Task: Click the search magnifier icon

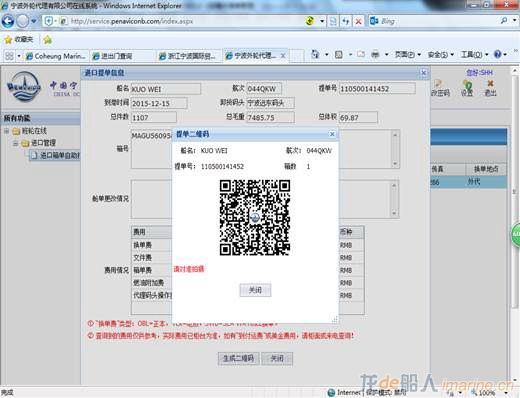Action: 504,21
